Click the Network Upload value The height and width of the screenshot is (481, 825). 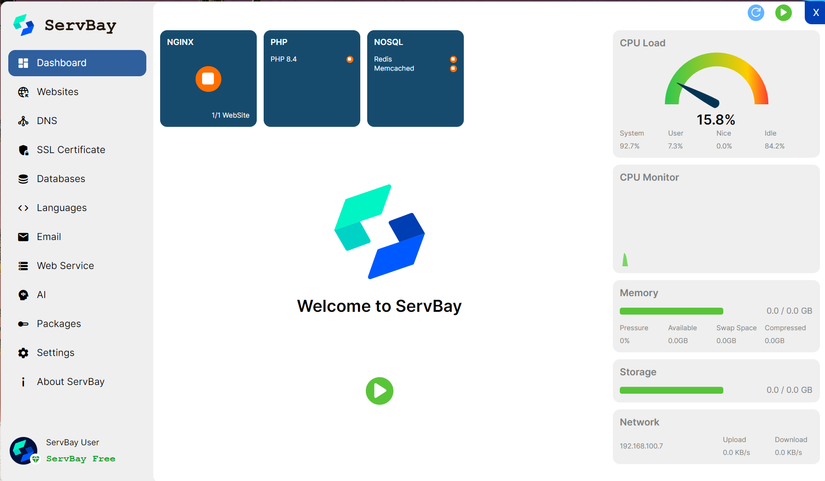736,453
